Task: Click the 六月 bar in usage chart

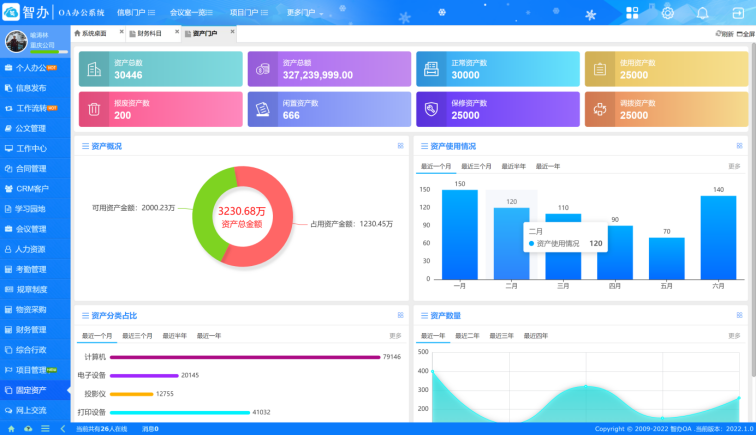Action: (x=718, y=237)
